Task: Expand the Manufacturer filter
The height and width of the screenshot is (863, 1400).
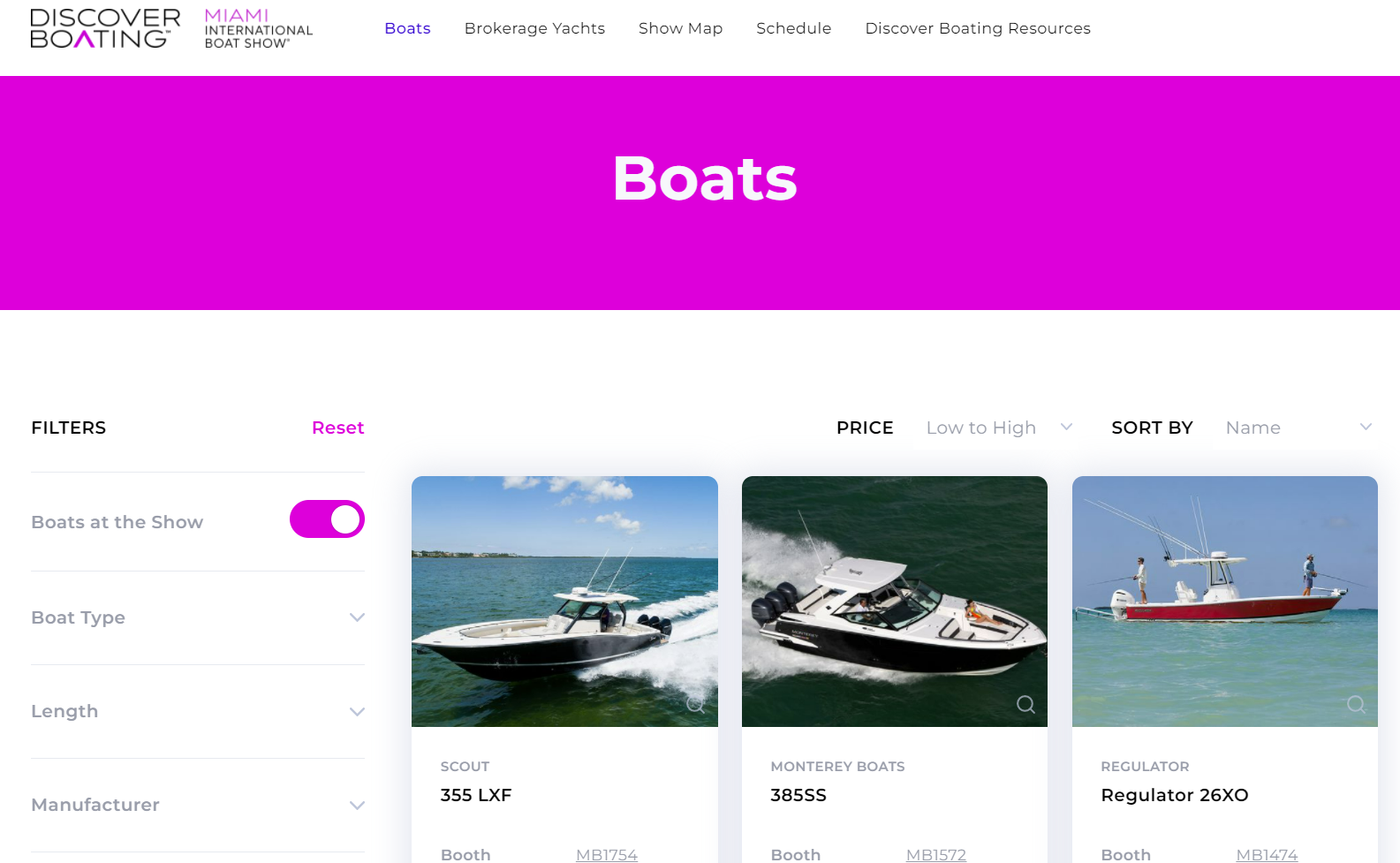Action: coord(198,805)
